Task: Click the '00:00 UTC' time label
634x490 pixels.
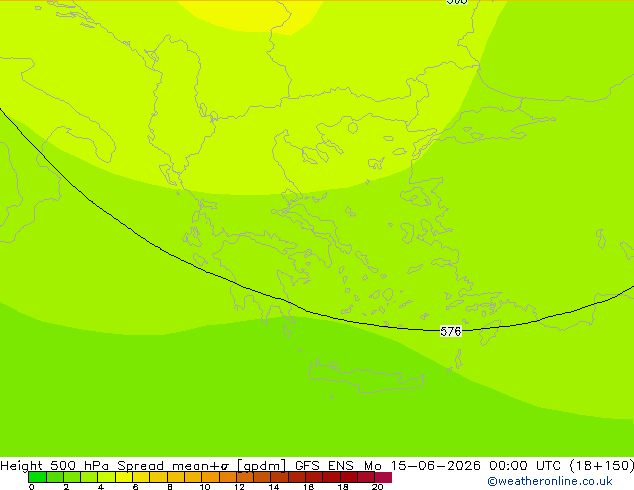Action: pos(525,466)
